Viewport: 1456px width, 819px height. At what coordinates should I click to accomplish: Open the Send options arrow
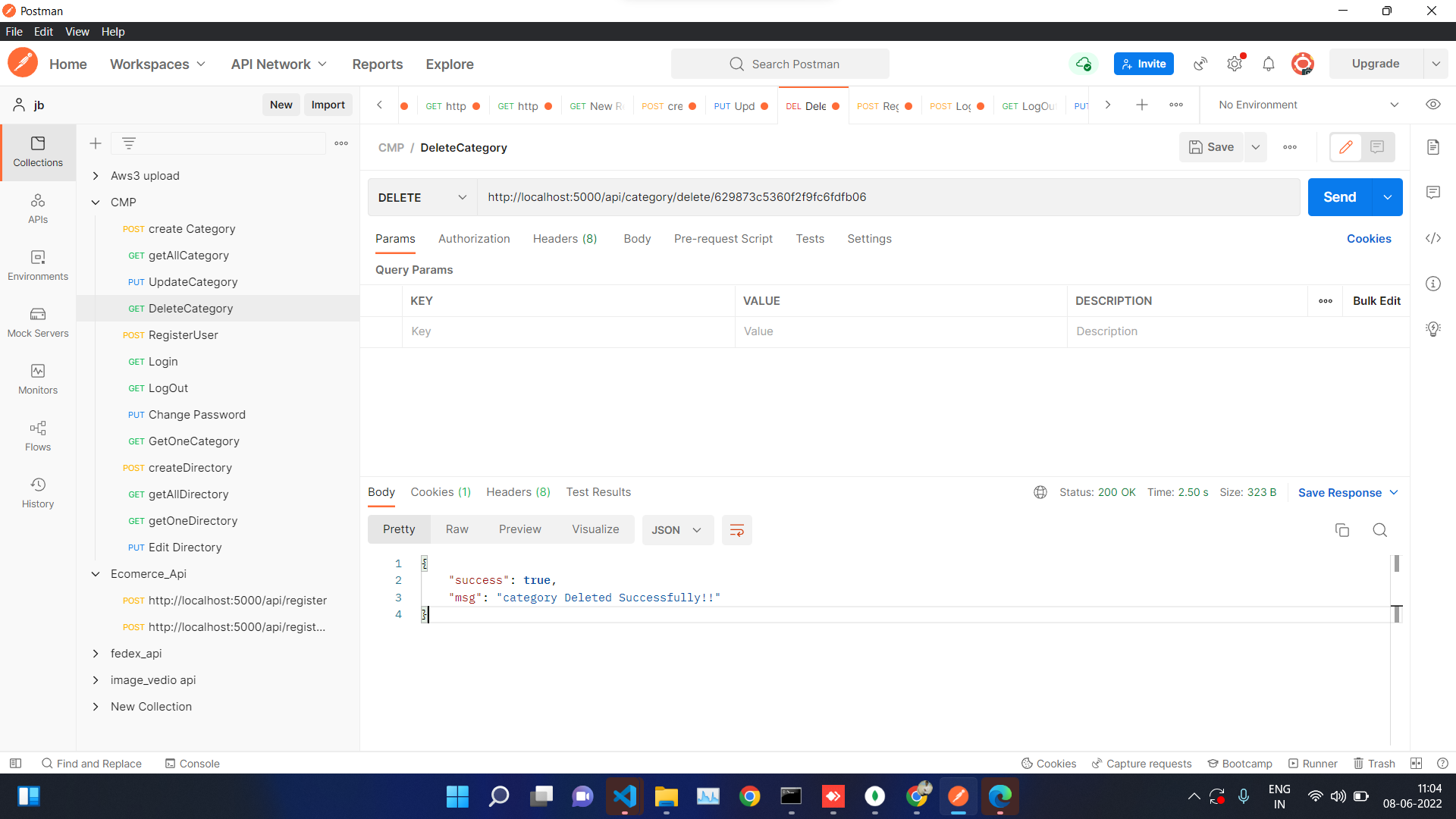coord(1388,197)
